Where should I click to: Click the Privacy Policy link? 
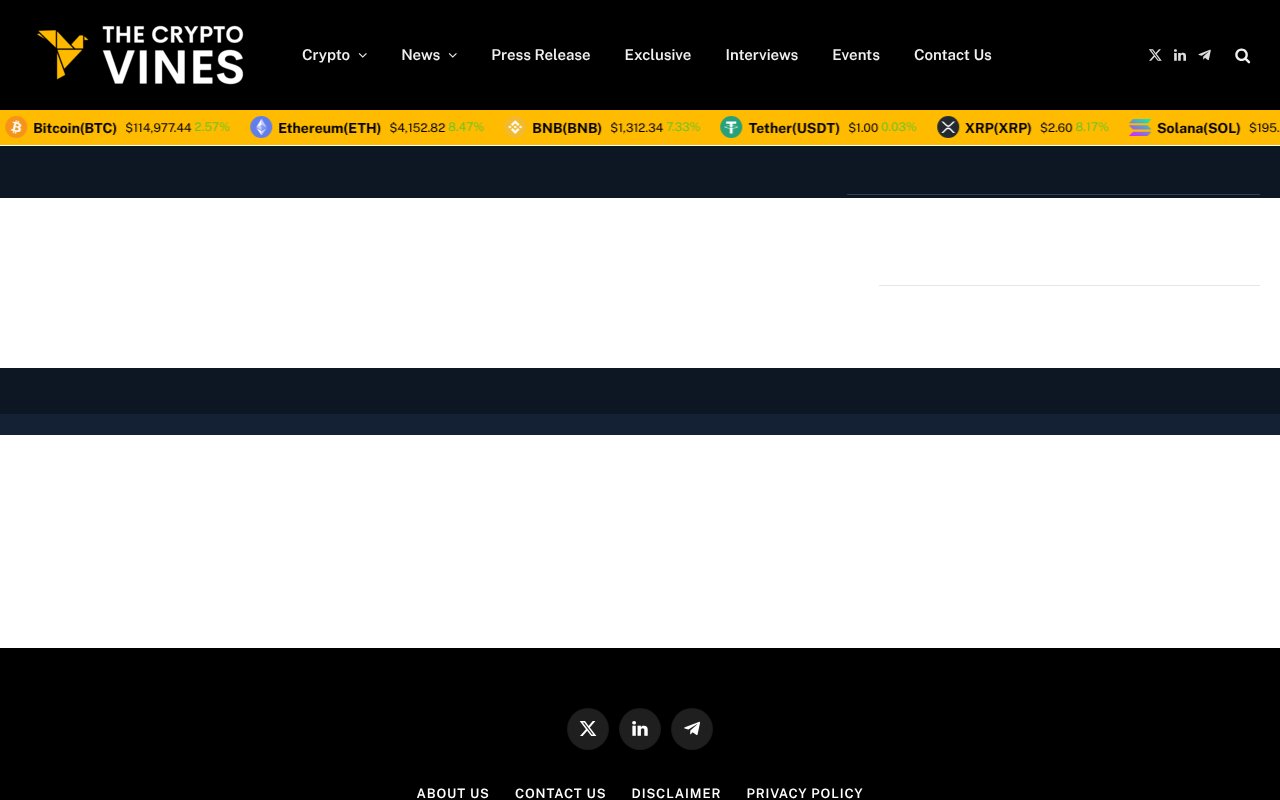point(804,793)
